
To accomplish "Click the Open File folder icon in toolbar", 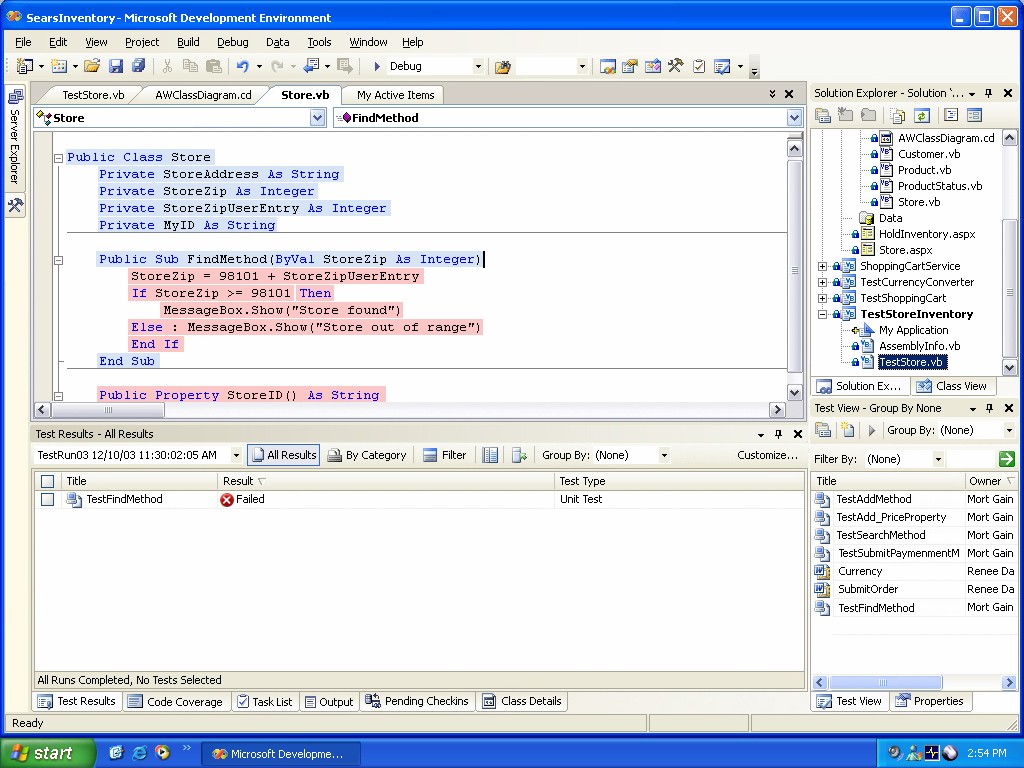I will pos(91,66).
